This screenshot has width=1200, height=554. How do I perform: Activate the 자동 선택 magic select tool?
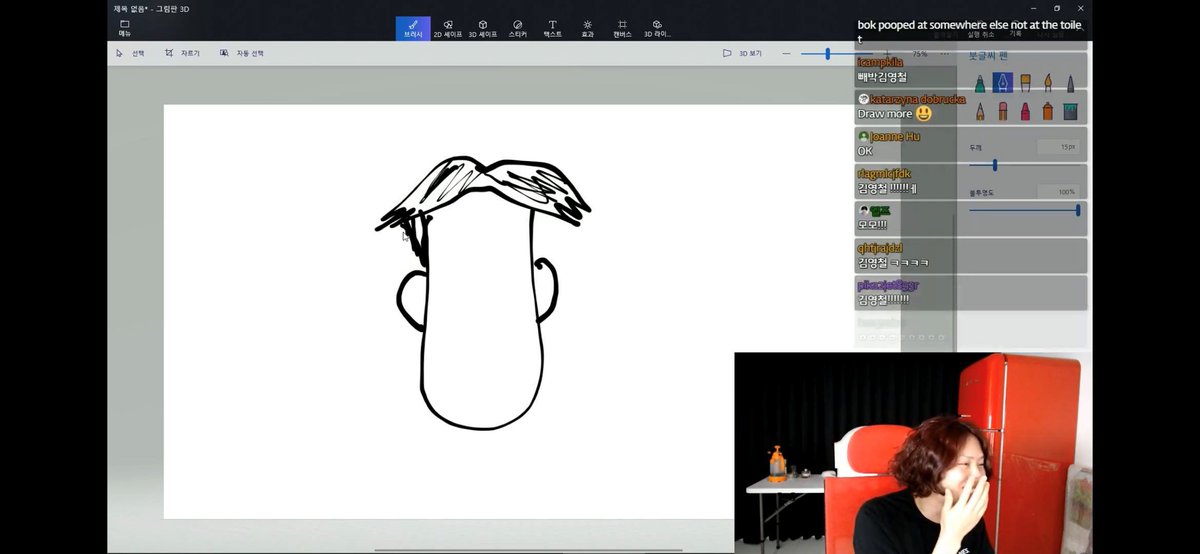(242, 53)
